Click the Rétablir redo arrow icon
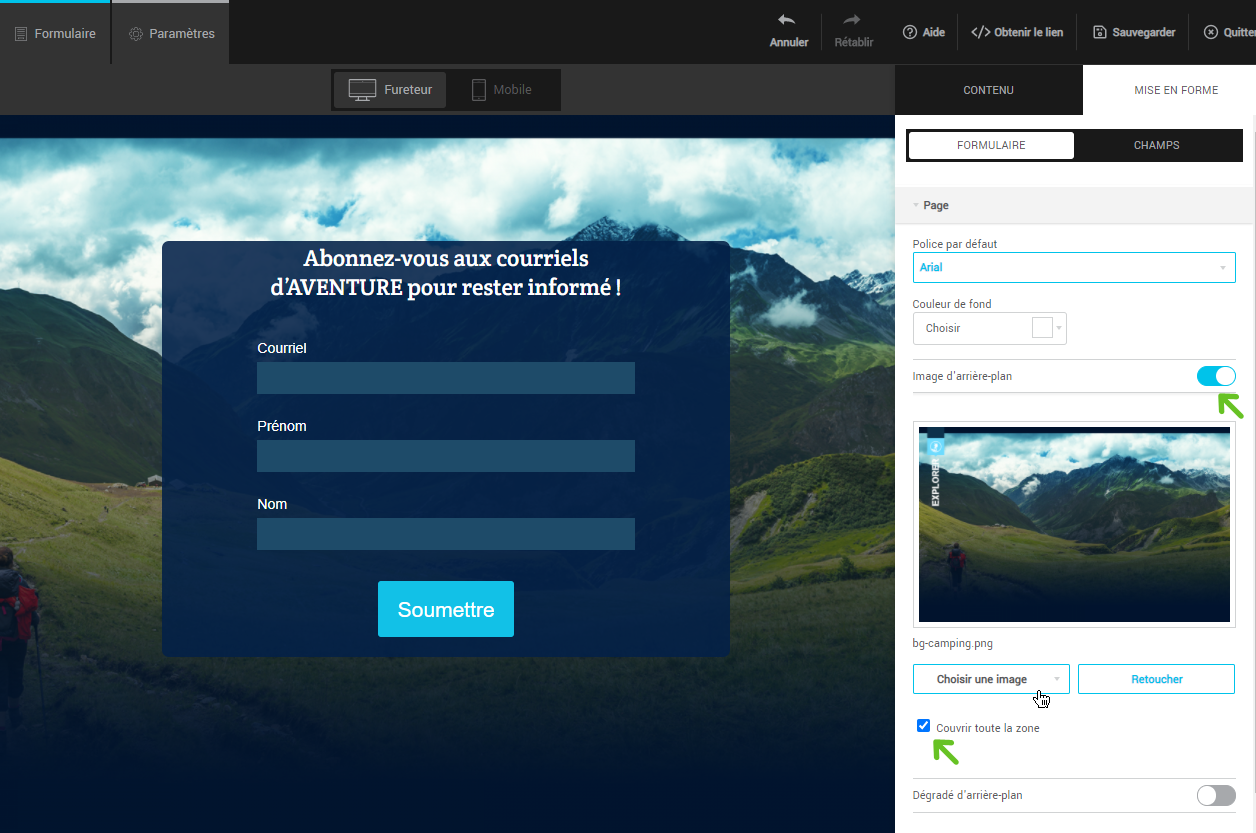 click(853, 20)
